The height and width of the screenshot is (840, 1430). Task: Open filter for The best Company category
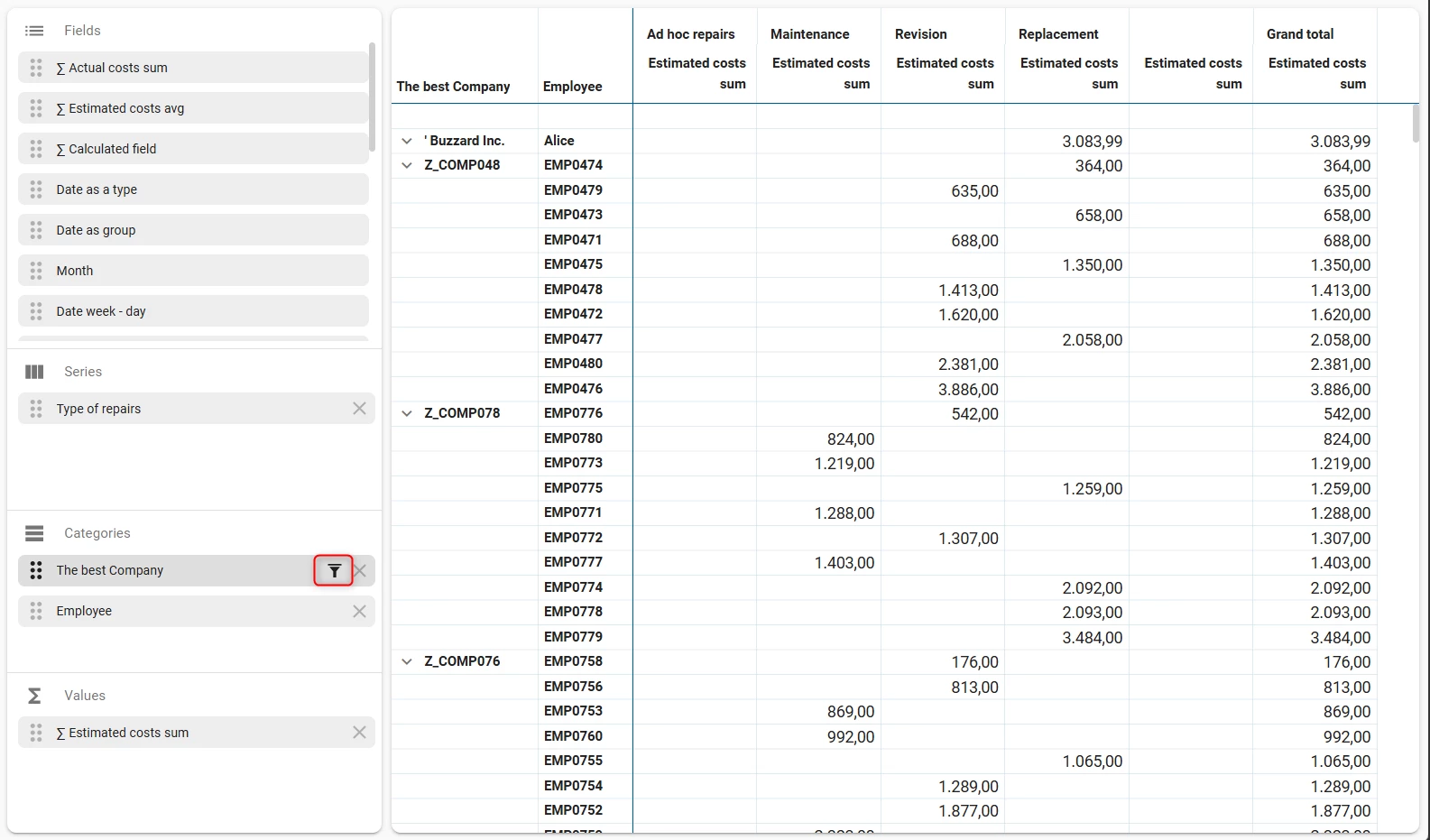[334, 570]
